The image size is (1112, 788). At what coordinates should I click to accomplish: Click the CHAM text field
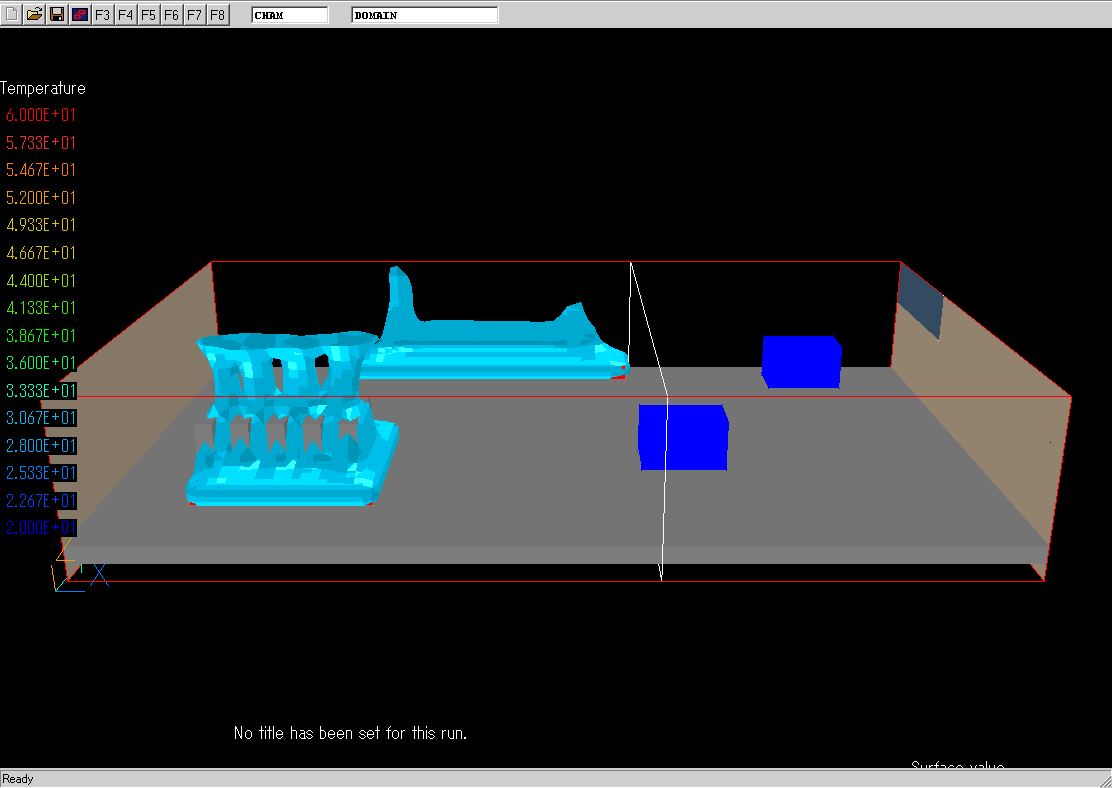click(289, 15)
